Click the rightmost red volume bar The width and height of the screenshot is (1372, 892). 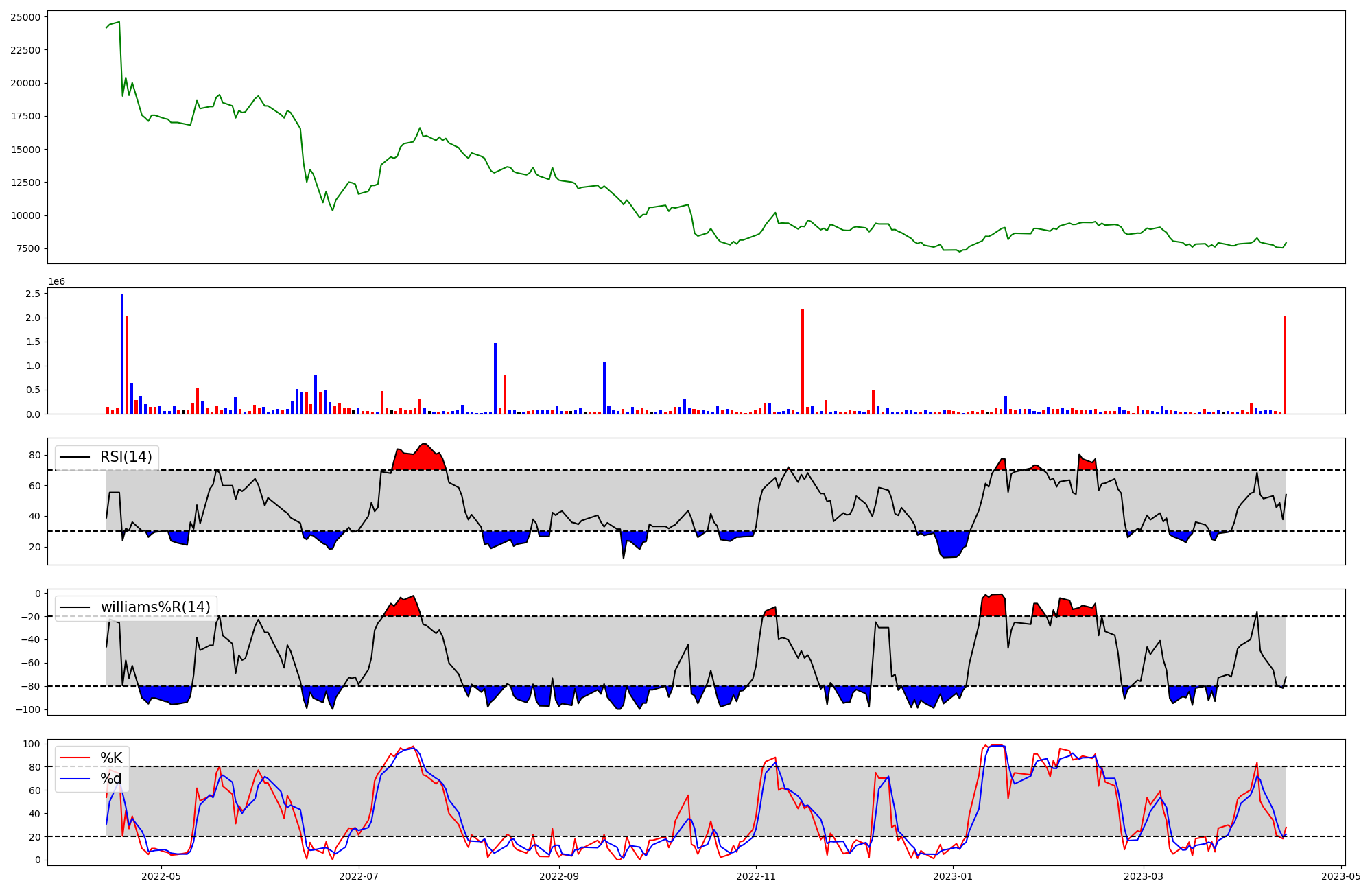coord(1285,365)
